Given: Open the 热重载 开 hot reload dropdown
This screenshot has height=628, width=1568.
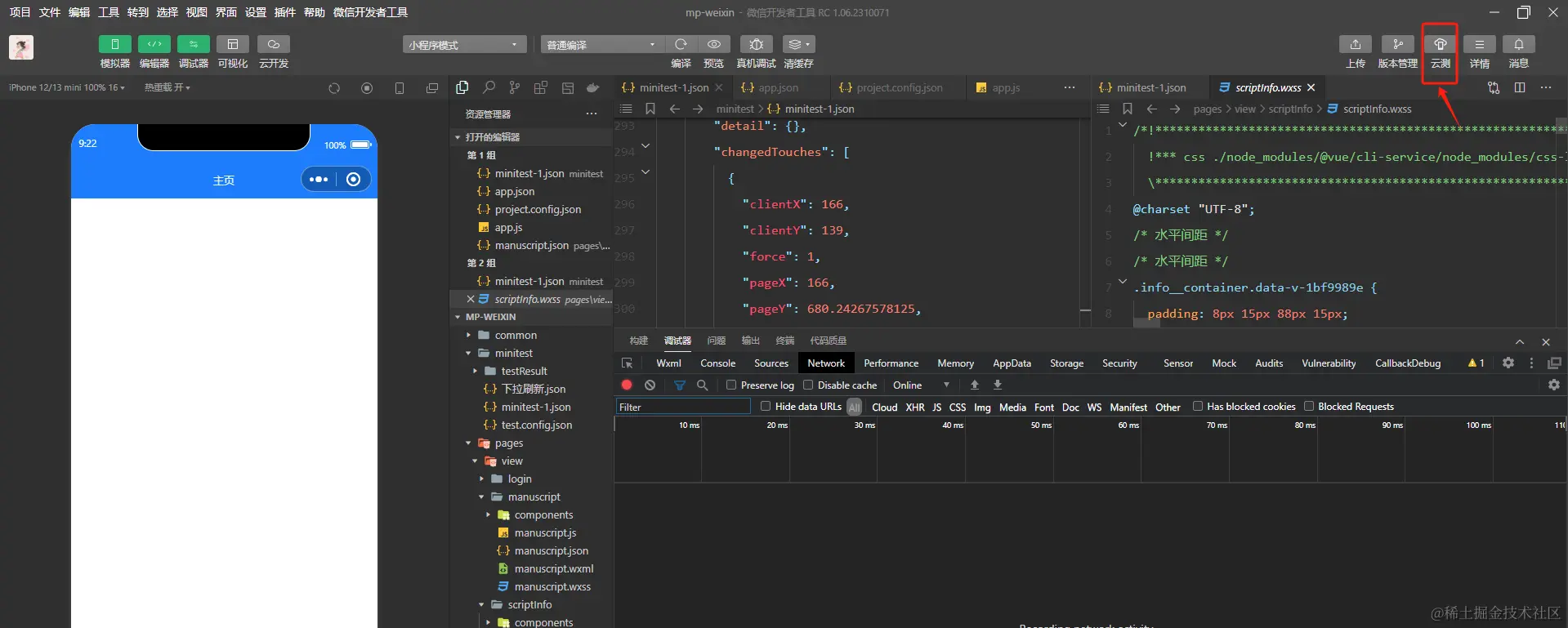Looking at the screenshot, I should tap(168, 87).
